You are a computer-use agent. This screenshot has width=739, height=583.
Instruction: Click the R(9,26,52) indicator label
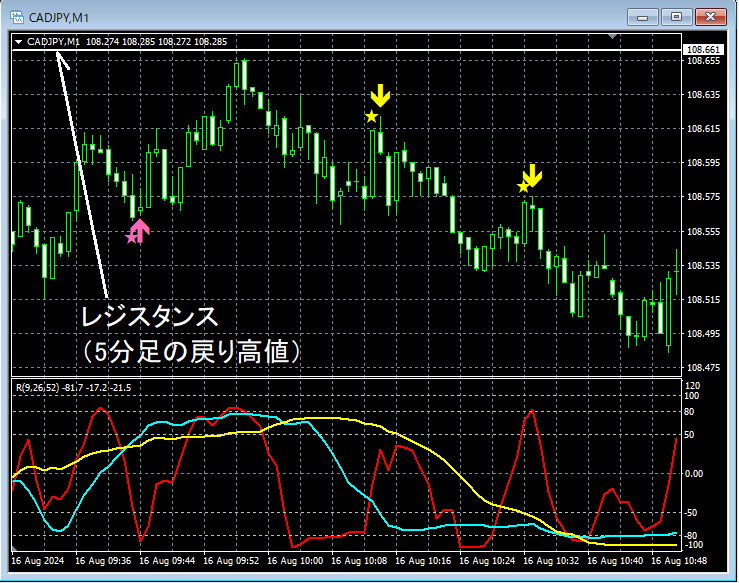pos(38,388)
